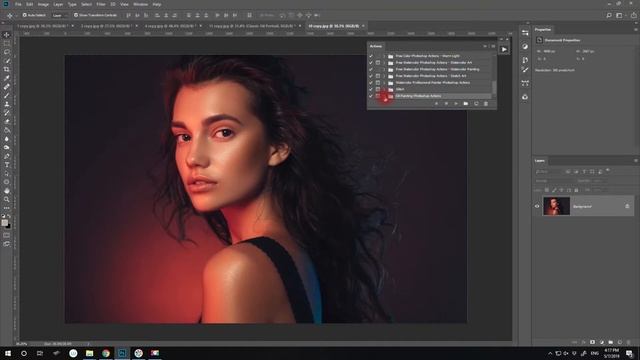The width and height of the screenshot is (640, 360).
Task: Open the Image menu
Action: click(43, 4)
